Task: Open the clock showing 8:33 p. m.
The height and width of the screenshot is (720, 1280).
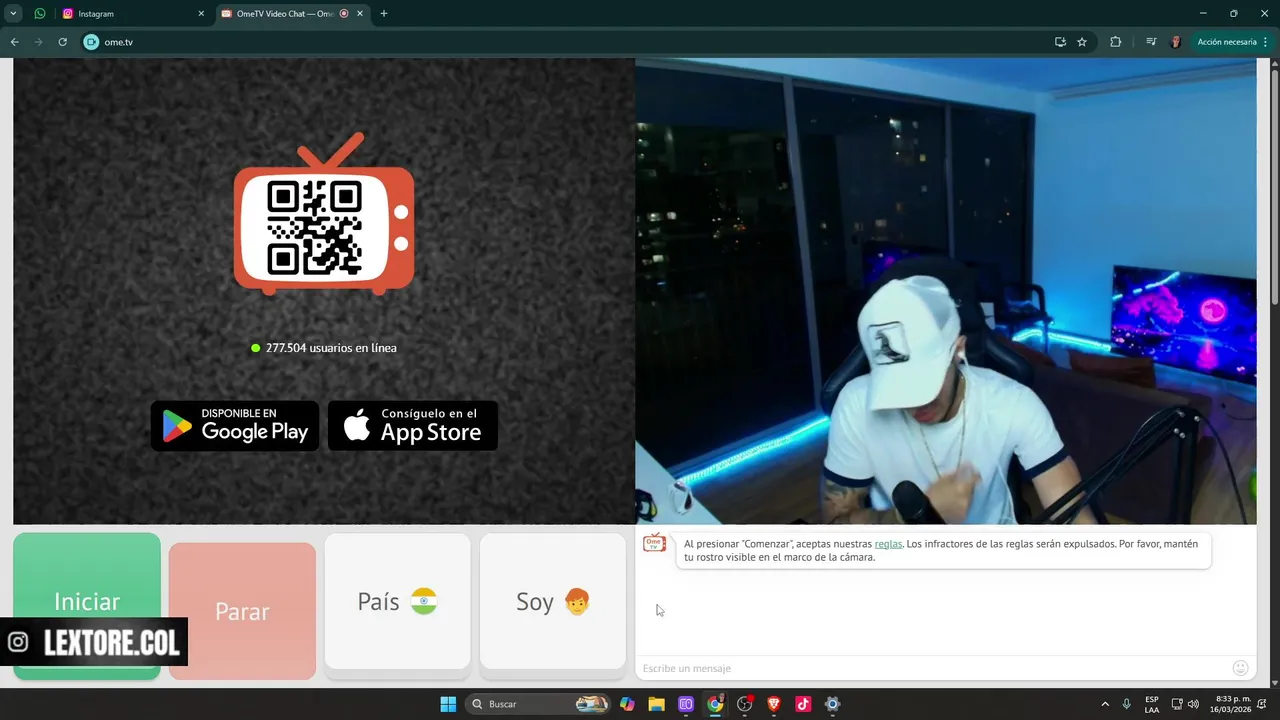Action: (x=1233, y=704)
